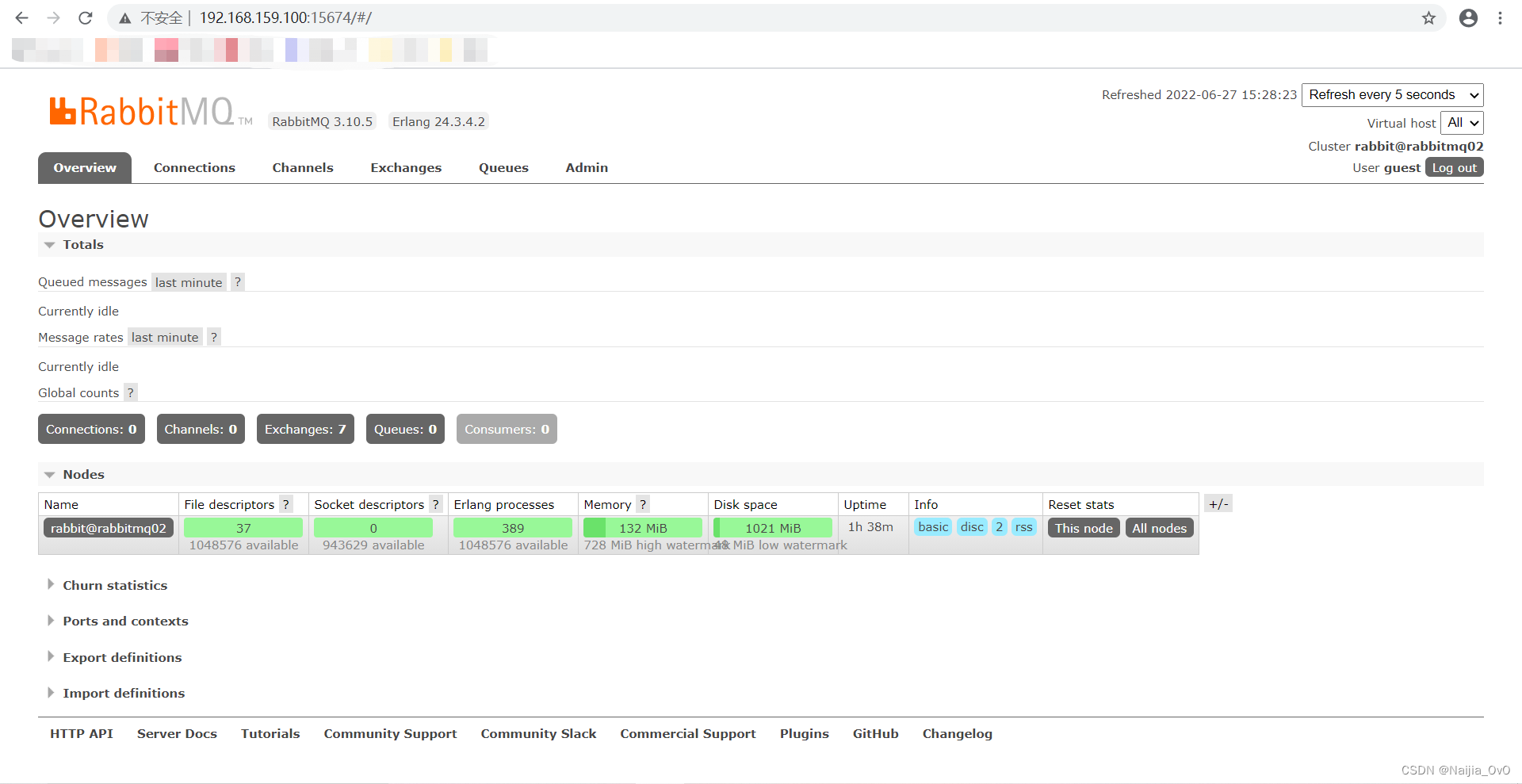
Task: Click the File descriptors 37 bar
Action: 243,528
